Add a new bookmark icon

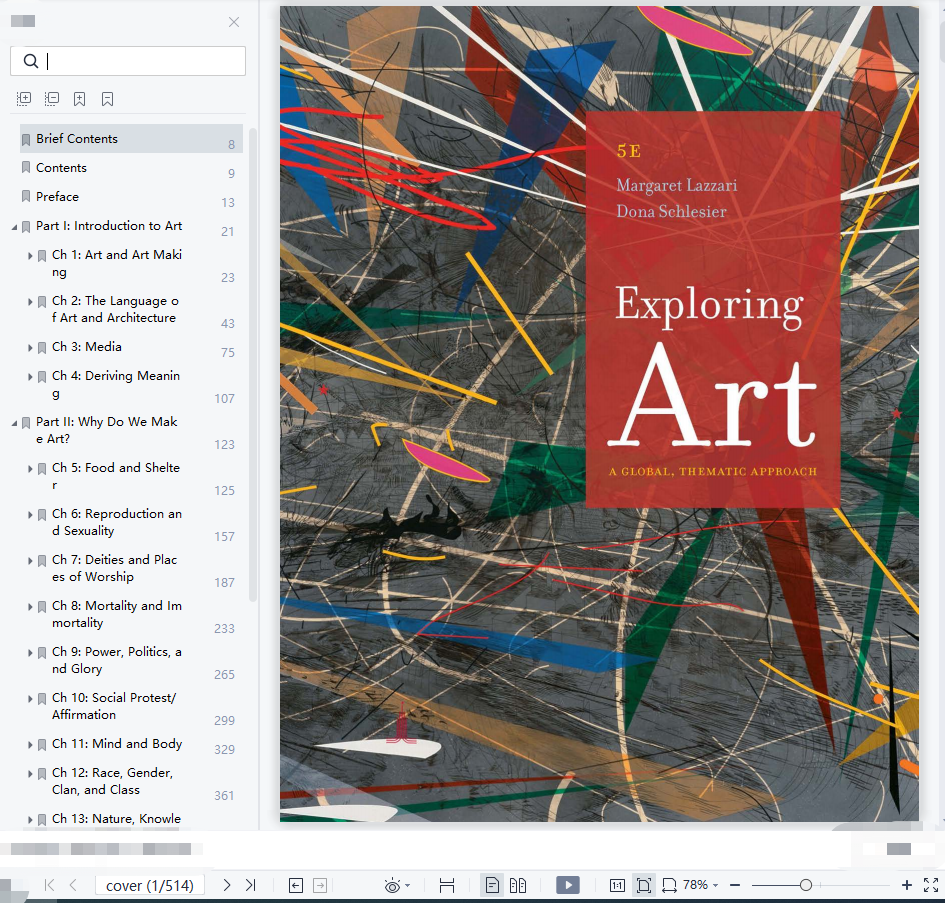point(80,99)
